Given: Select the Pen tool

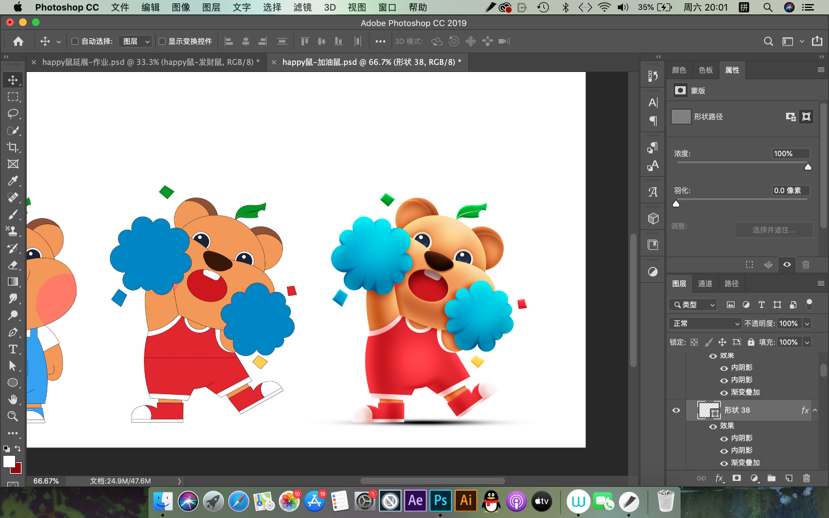Looking at the screenshot, I should coord(13,332).
